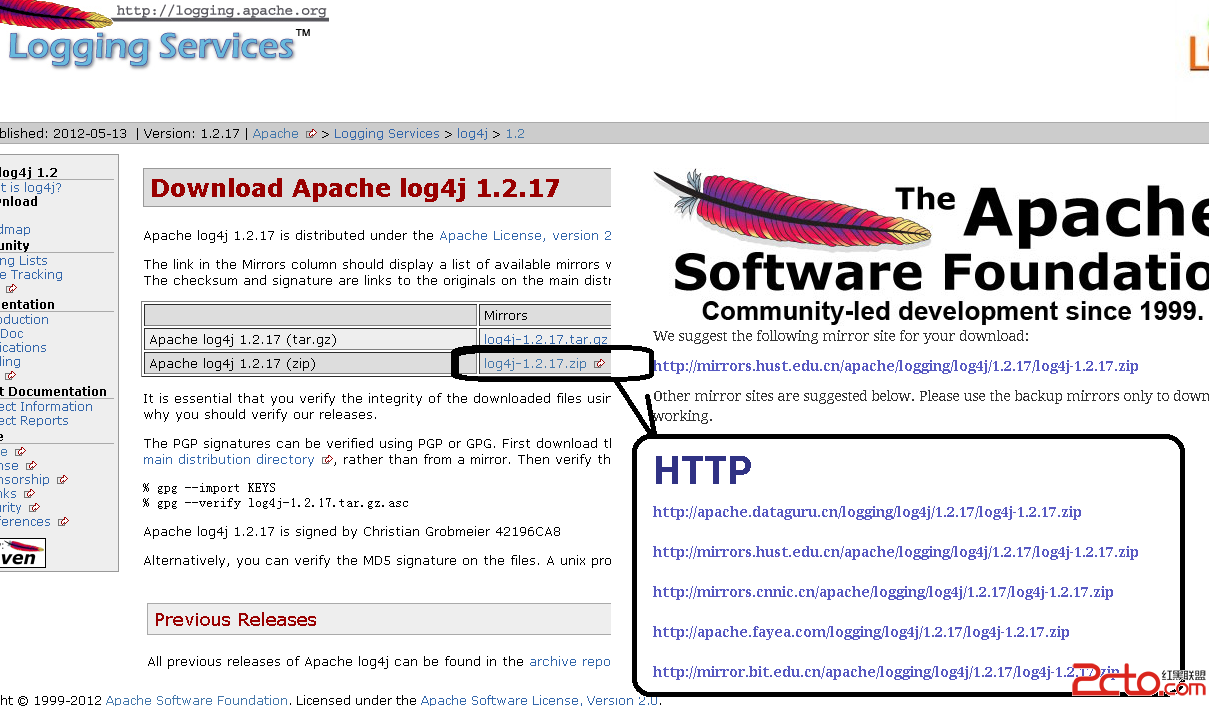The width and height of the screenshot is (1209, 706).
Task: Click 'Community-led development since 1999.' tagline
Action: pos(952,310)
